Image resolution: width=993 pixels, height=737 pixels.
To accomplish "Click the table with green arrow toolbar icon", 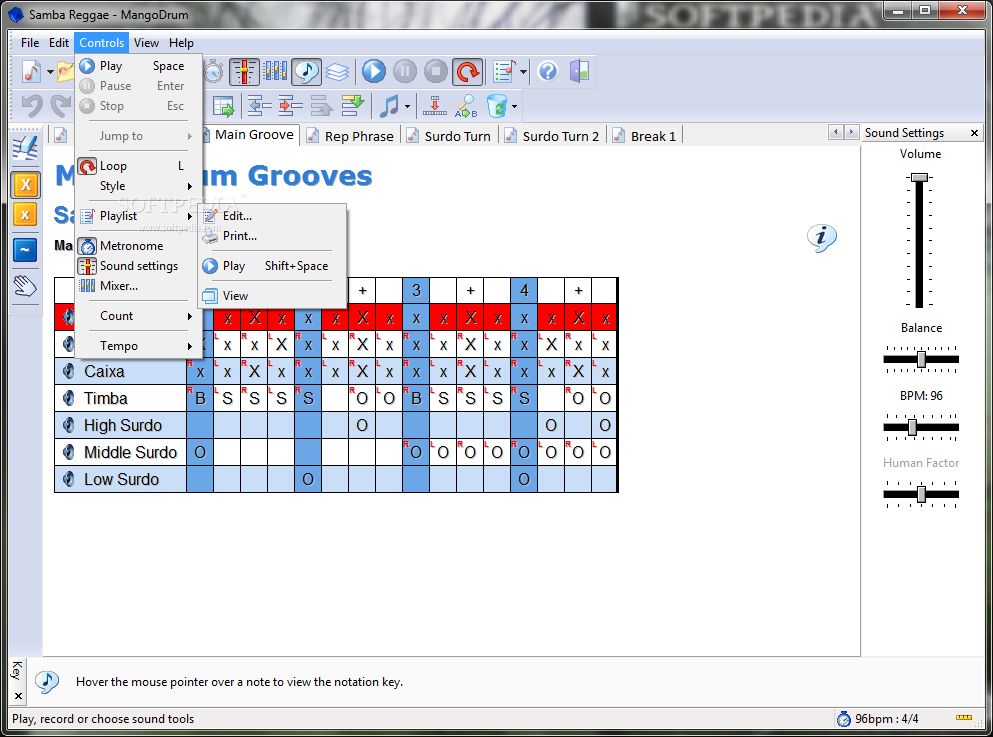I will (x=224, y=106).
